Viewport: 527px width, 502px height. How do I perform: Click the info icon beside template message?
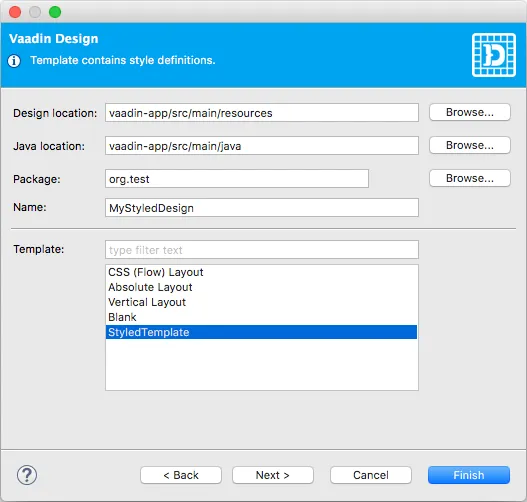14,61
